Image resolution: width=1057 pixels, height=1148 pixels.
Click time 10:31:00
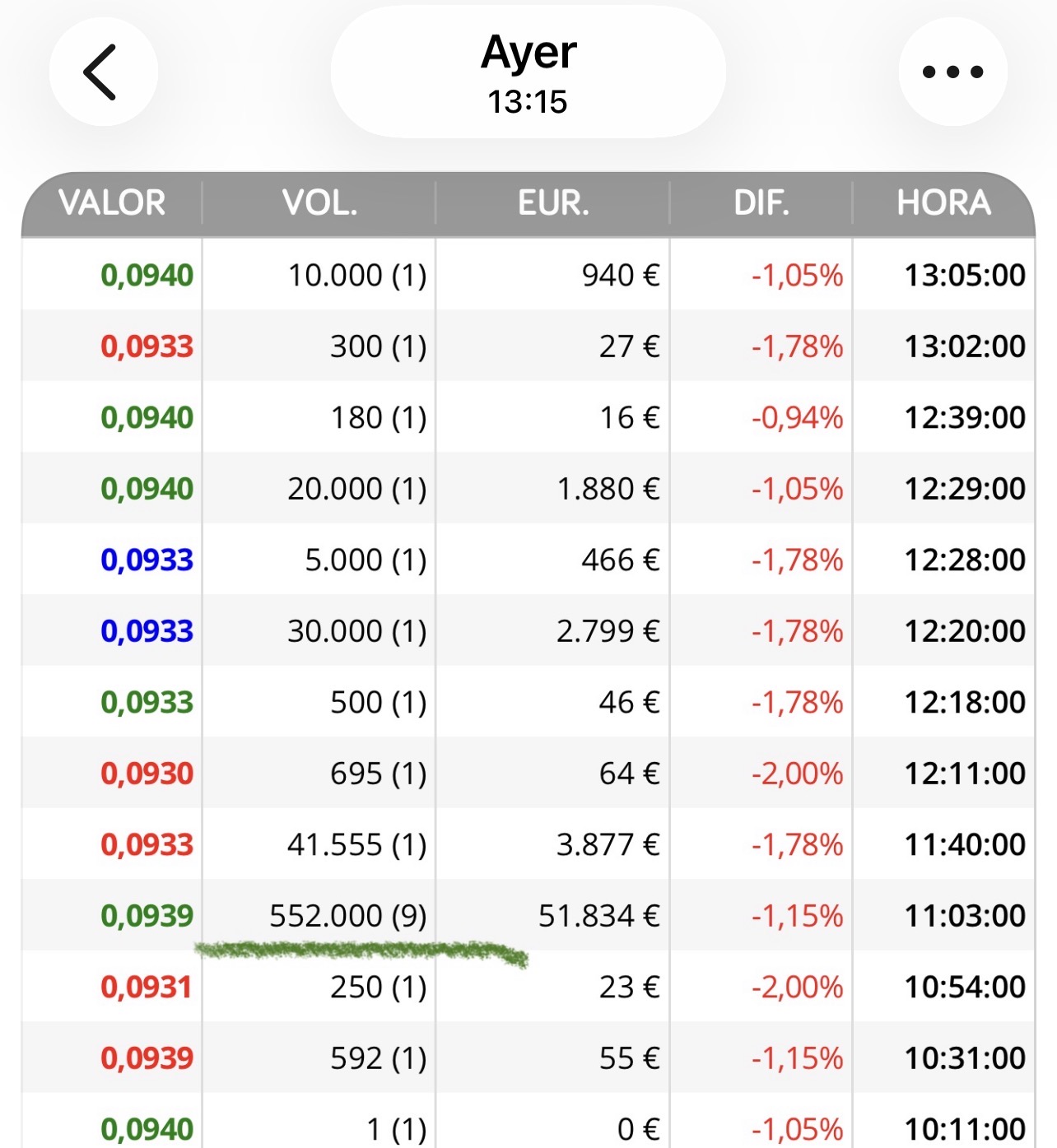point(965,1058)
